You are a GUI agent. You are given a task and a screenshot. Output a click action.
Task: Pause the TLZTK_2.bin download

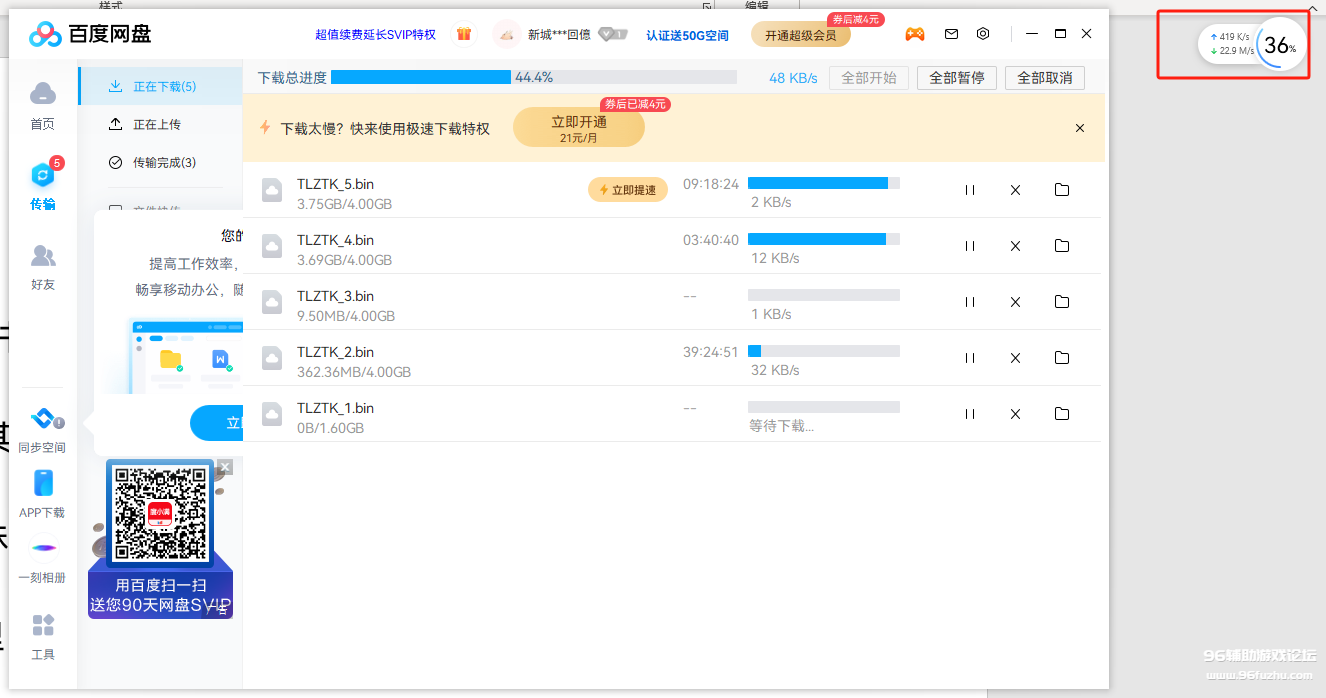click(x=969, y=358)
